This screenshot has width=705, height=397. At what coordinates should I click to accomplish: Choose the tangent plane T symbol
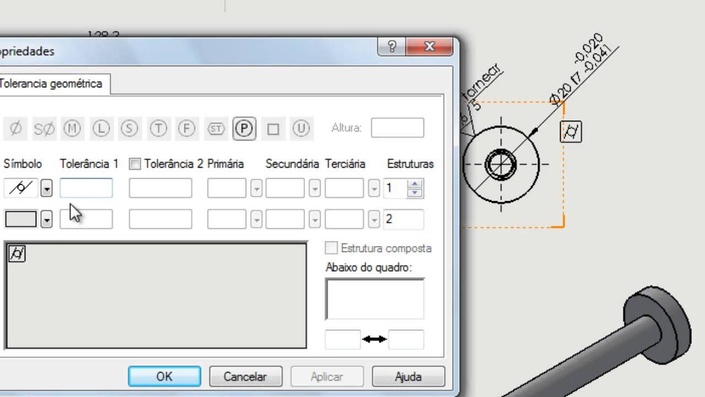(x=158, y=129)
